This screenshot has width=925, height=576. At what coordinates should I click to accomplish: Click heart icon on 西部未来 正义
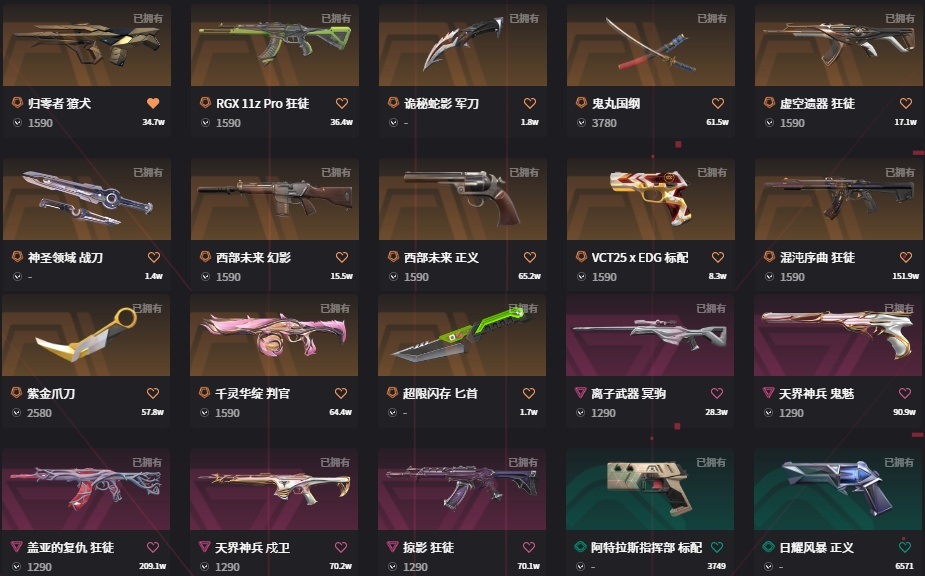point(530,257)
